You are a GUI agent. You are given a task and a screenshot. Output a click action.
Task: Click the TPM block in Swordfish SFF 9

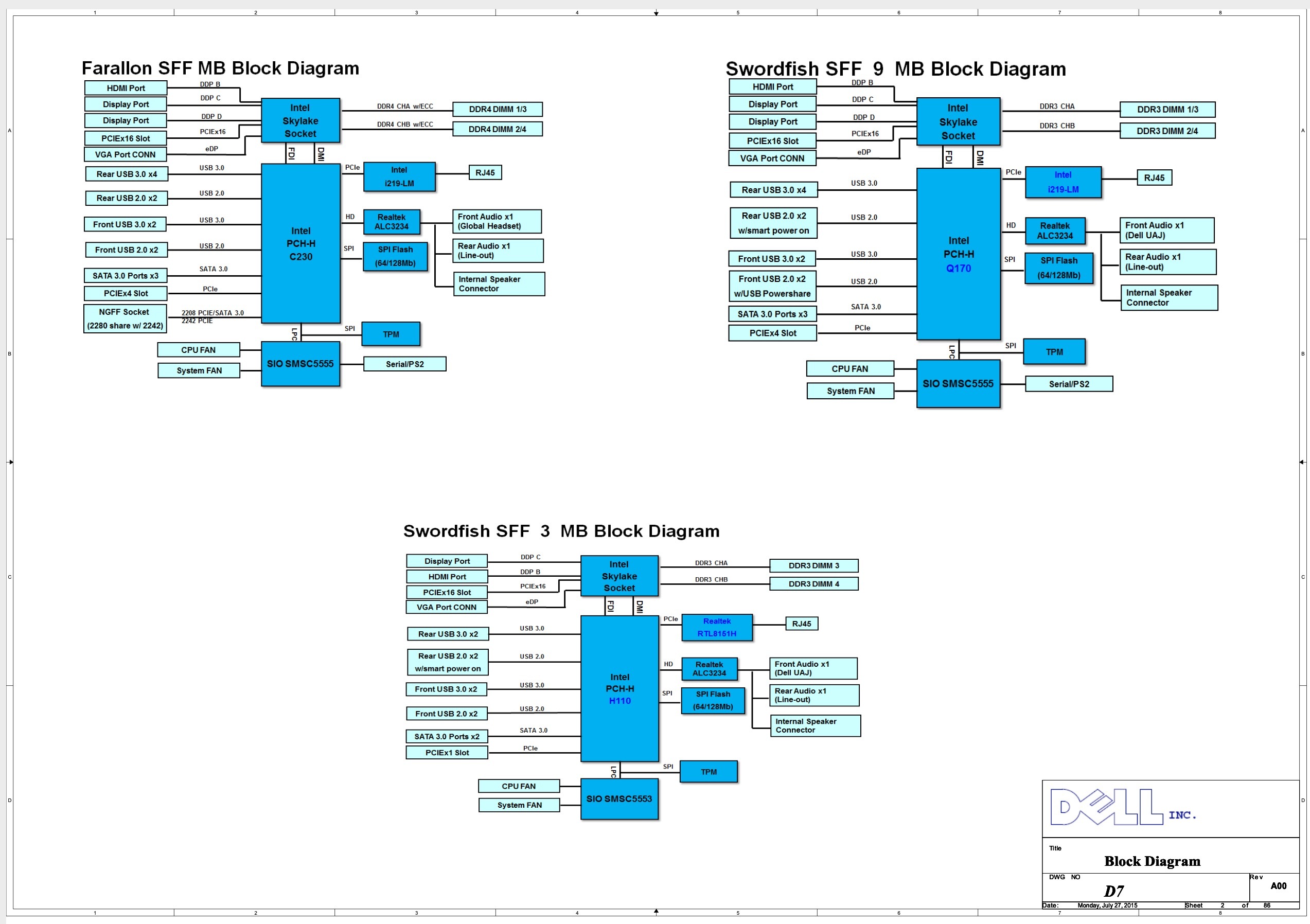click(1054, 352)
